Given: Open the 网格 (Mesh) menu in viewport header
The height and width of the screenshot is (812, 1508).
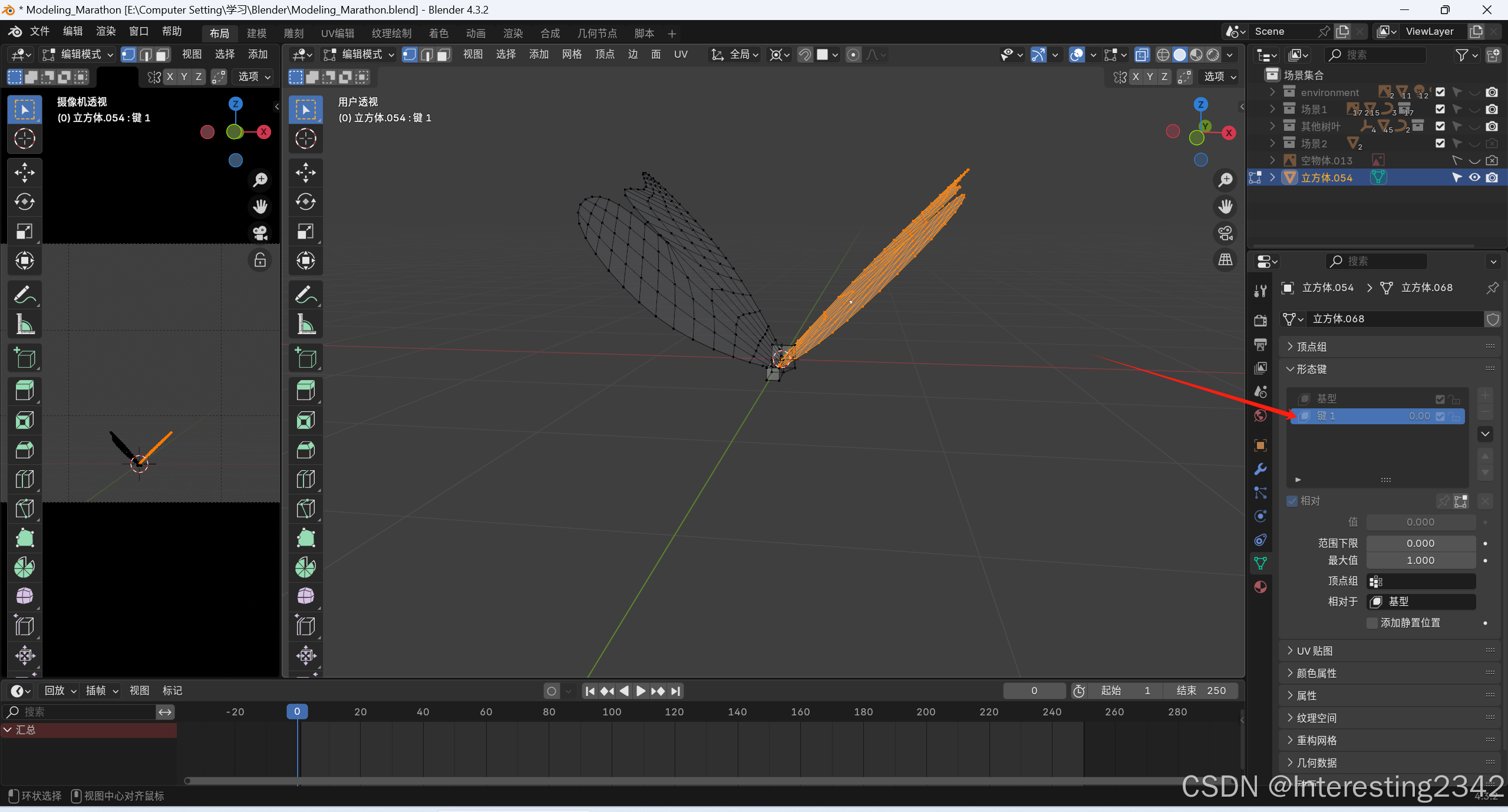Looking at the screenshot, I should pyautogui.click(x=571, y=54).
